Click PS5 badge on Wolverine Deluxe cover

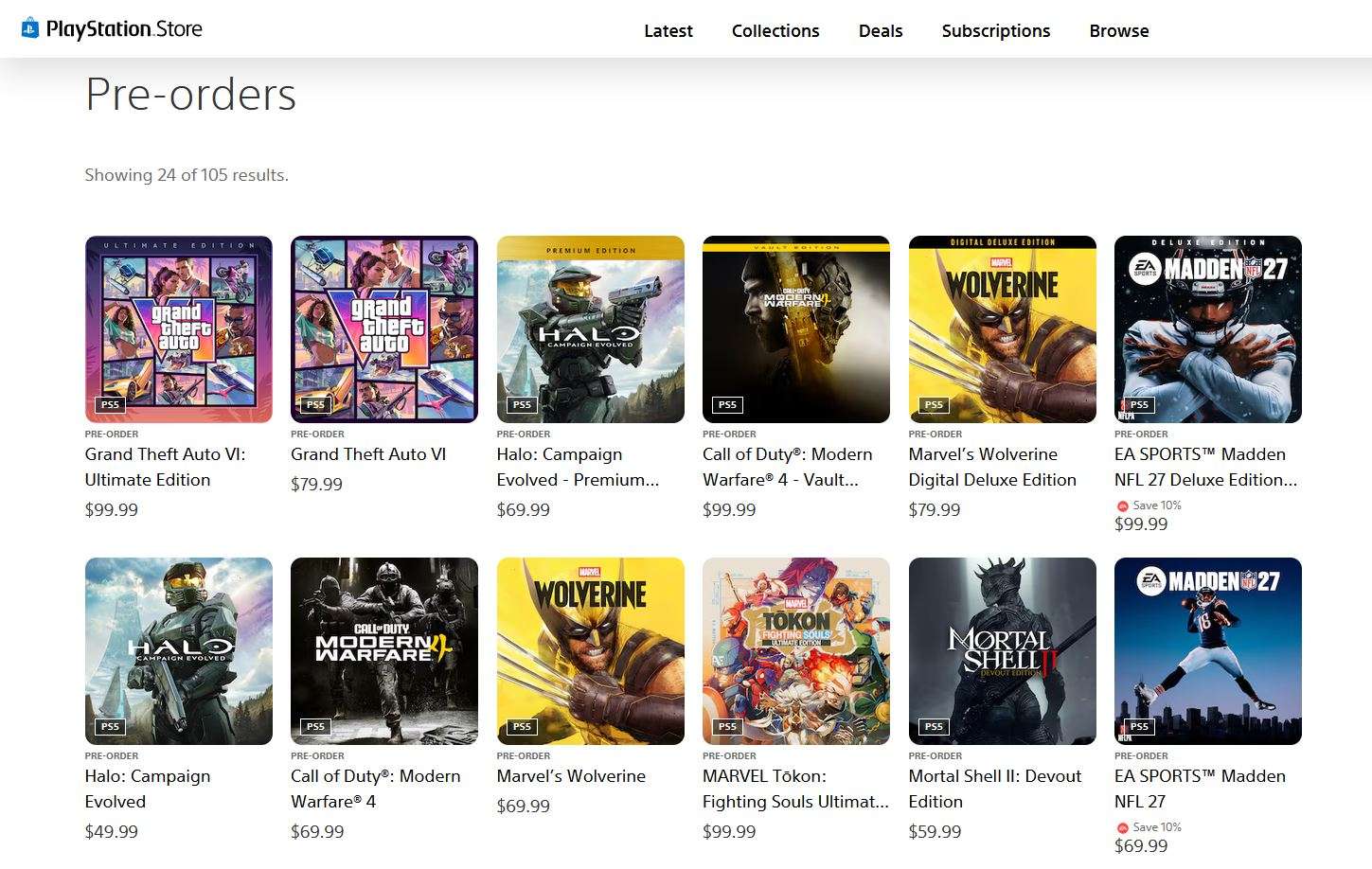coord(934,404)
